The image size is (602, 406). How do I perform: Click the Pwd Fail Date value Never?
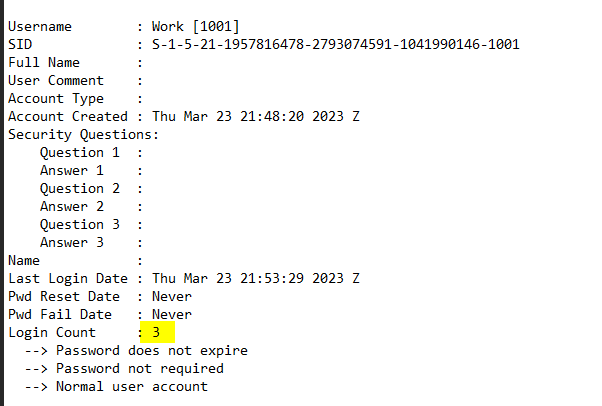point(172,314)
